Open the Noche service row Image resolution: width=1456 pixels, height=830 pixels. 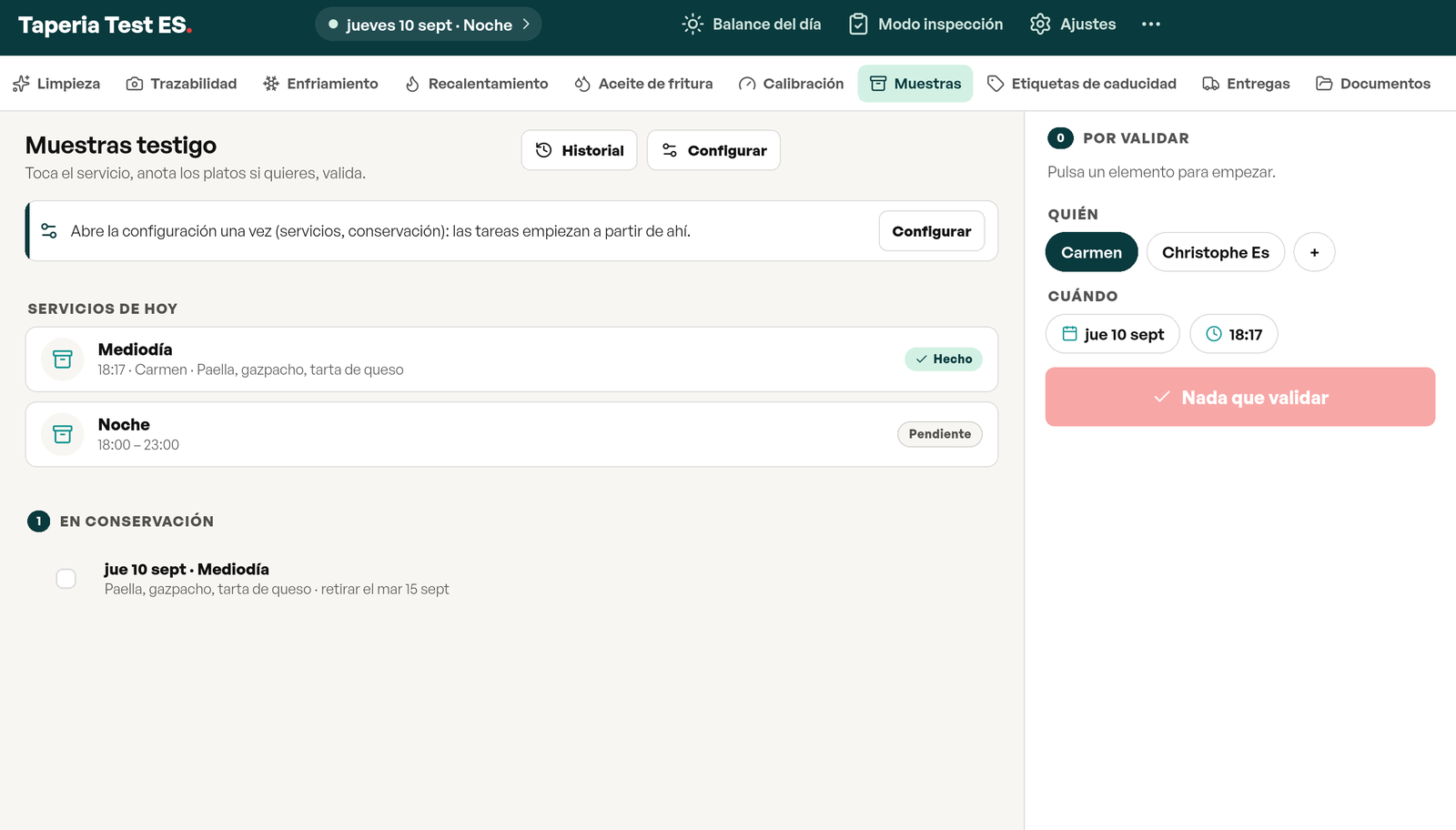coord(511,435)
